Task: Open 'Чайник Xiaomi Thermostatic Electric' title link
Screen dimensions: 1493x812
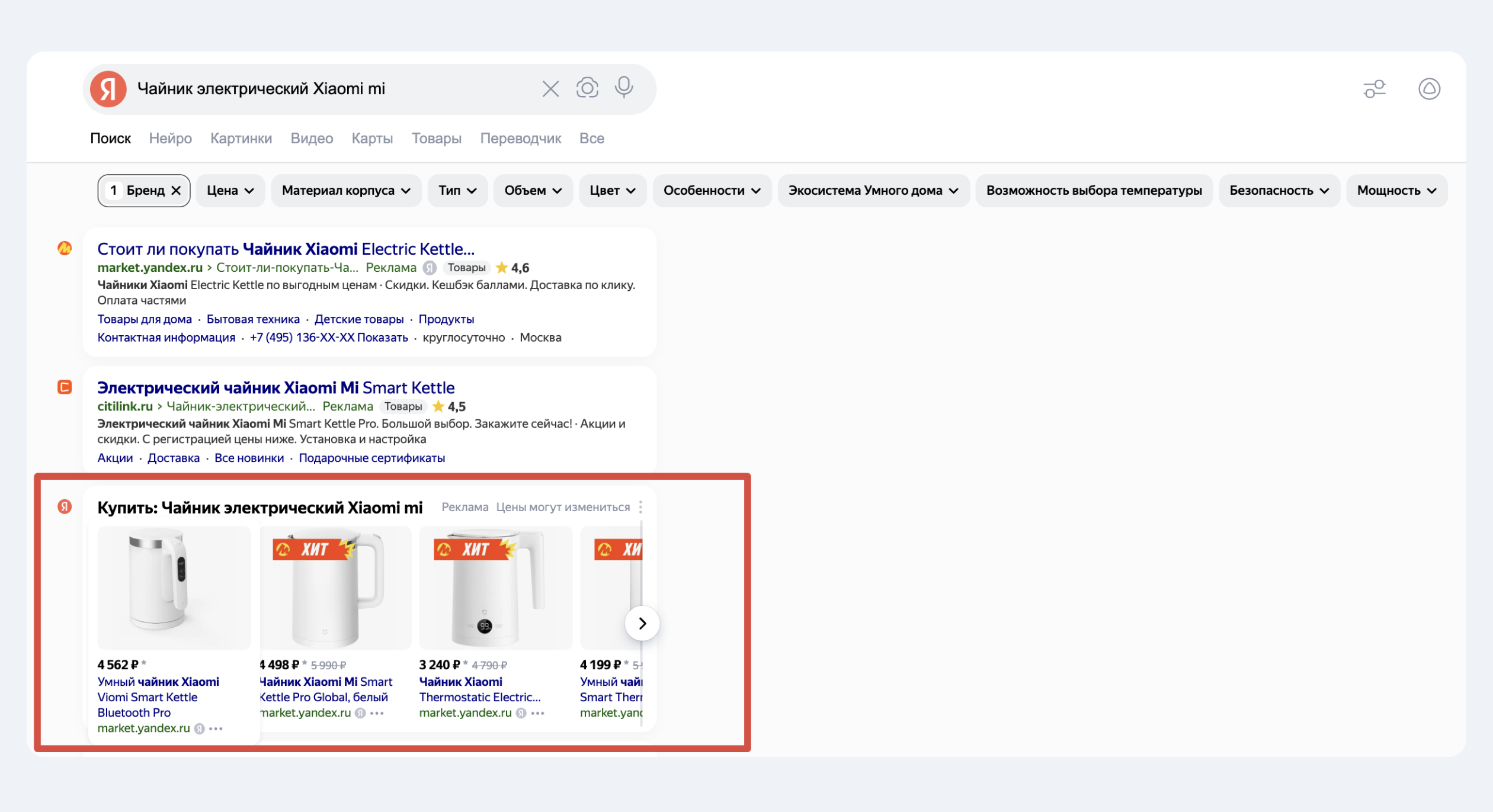Action: pos(480,689)
